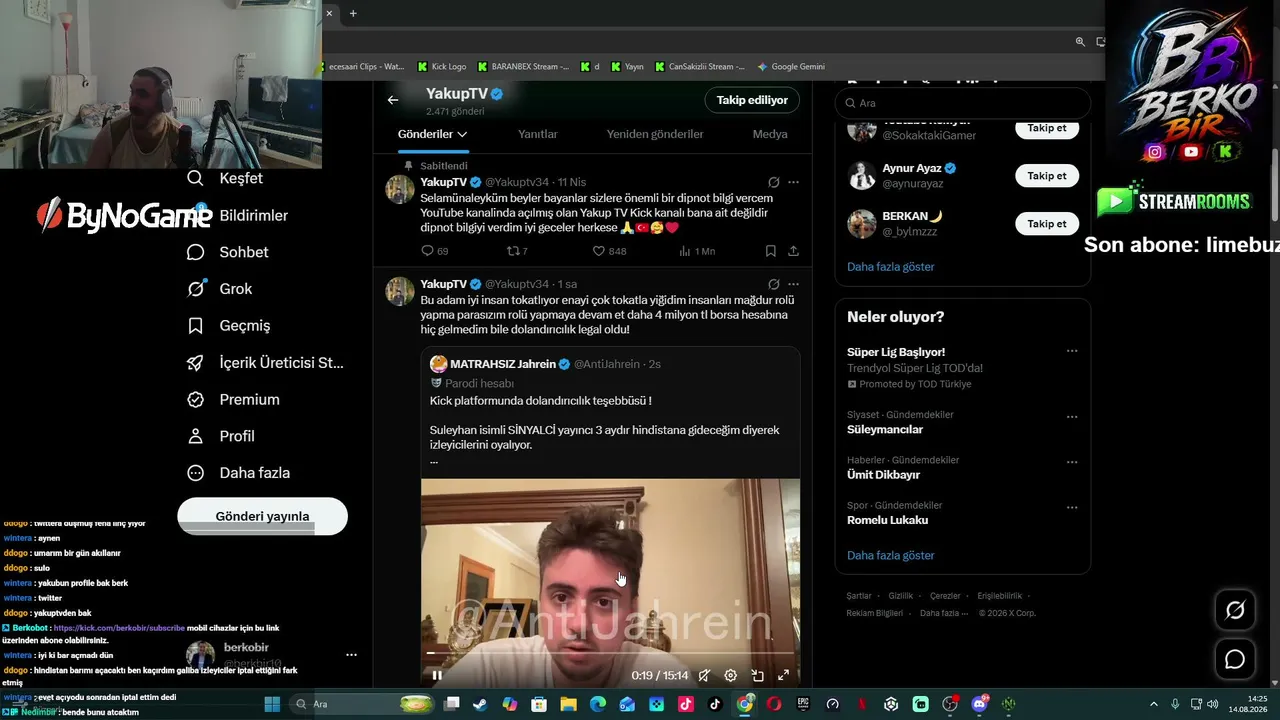This screenshot has width=1280, height=720.
Task: Open Grok from the sidebar
Action: [x=220, y=289]
